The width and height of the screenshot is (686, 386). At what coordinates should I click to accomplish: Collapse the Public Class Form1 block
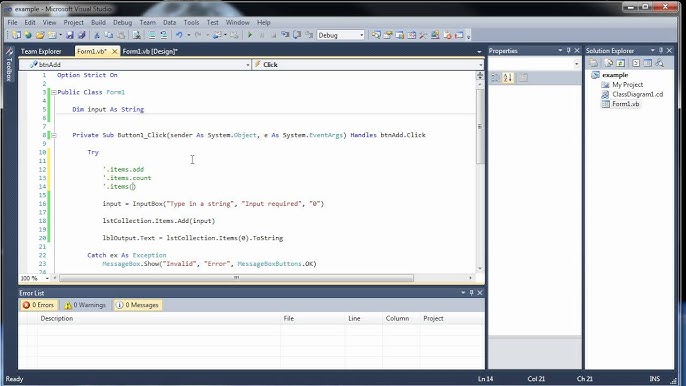54,92
